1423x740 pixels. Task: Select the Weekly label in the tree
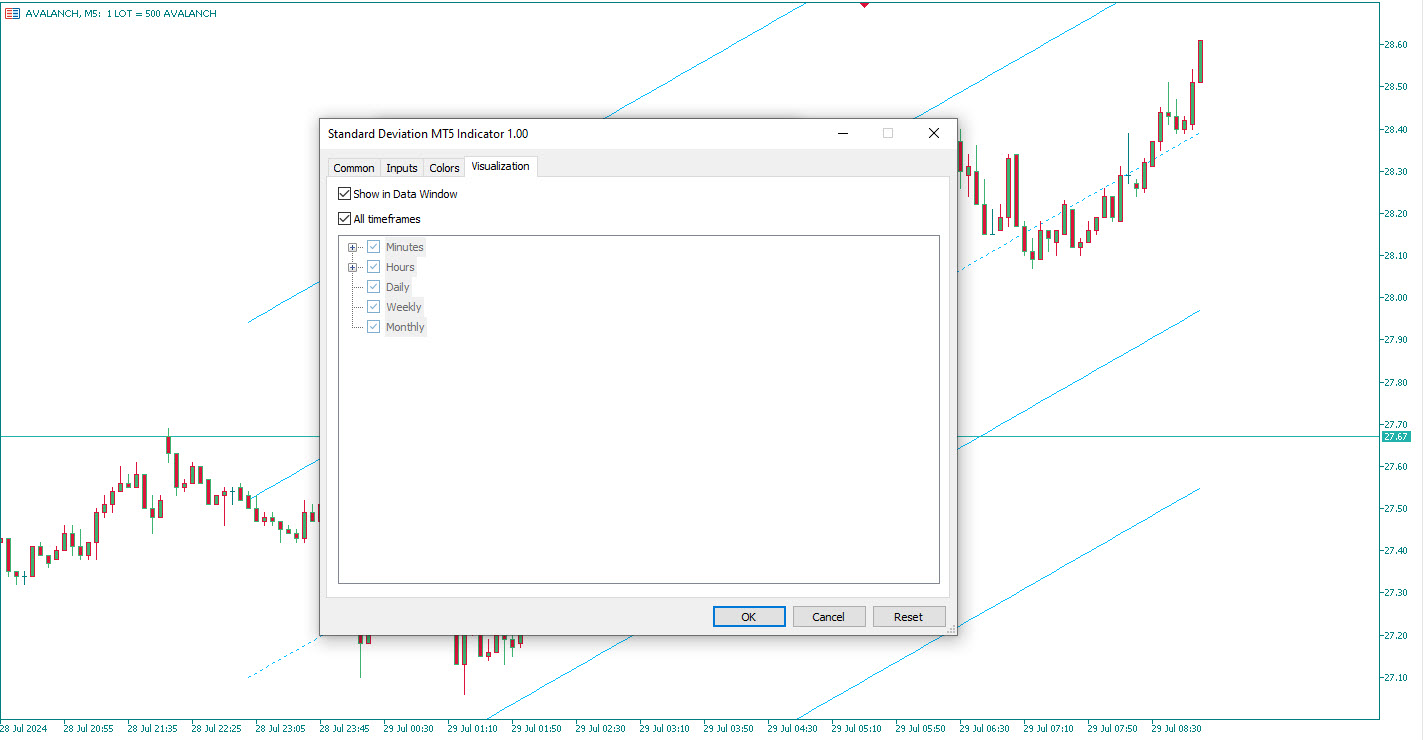[x=404, y=307]
